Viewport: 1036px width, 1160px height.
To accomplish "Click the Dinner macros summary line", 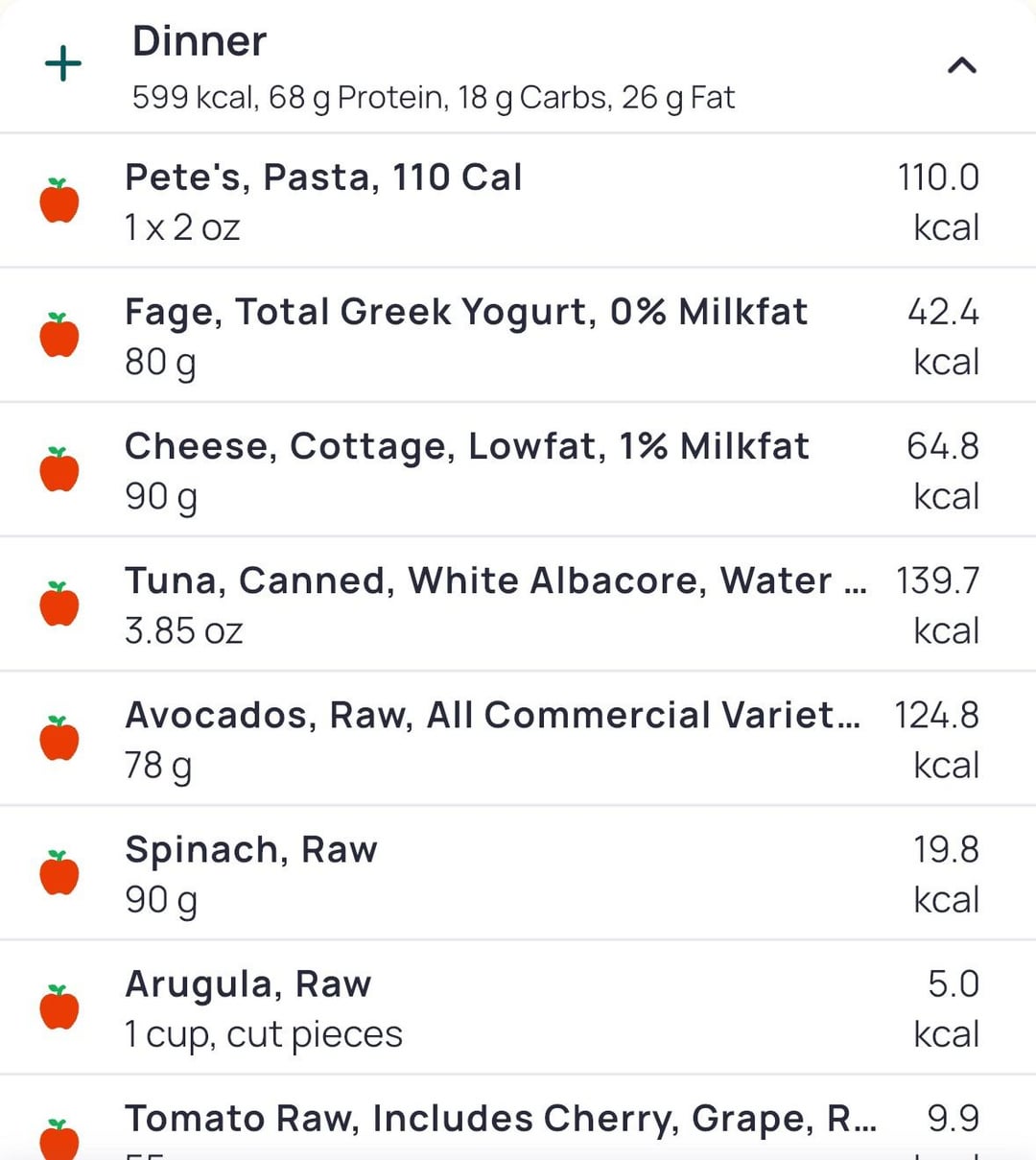I will coord(434,98).
